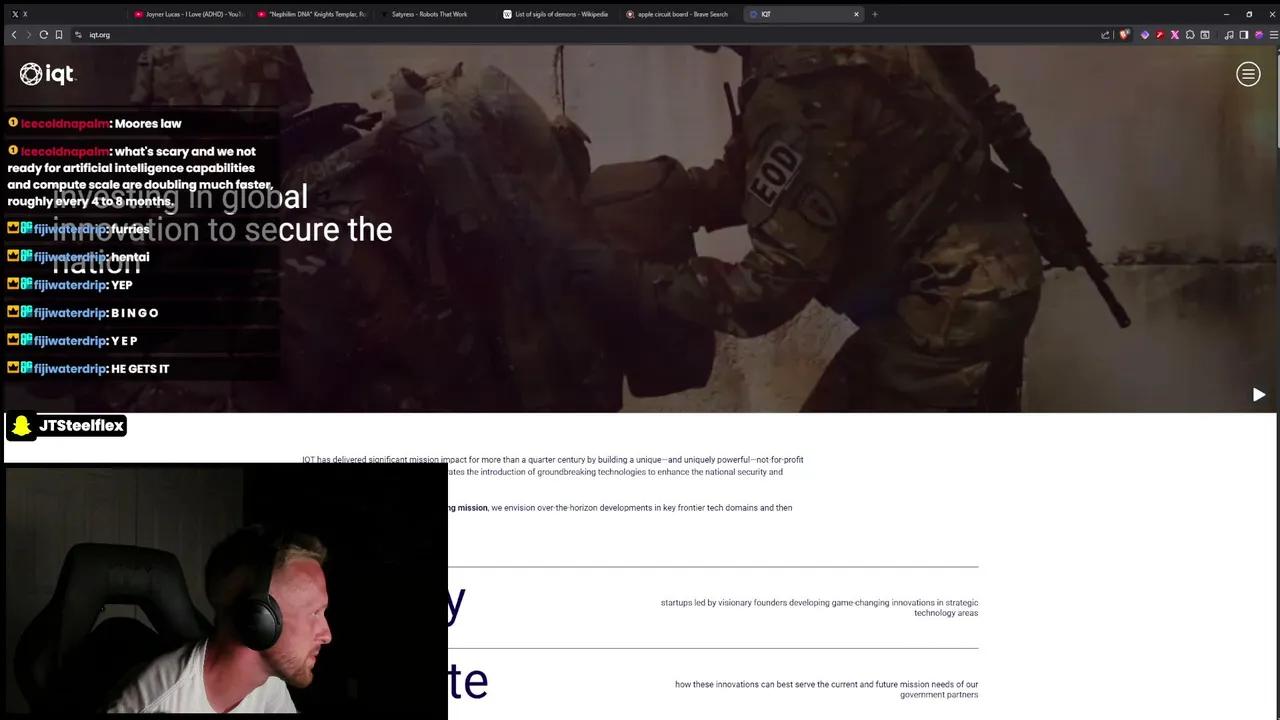The image size is (1280, 720).
Task: Open the IQT site circular menu button
Action: click(x=1248, y=74)
